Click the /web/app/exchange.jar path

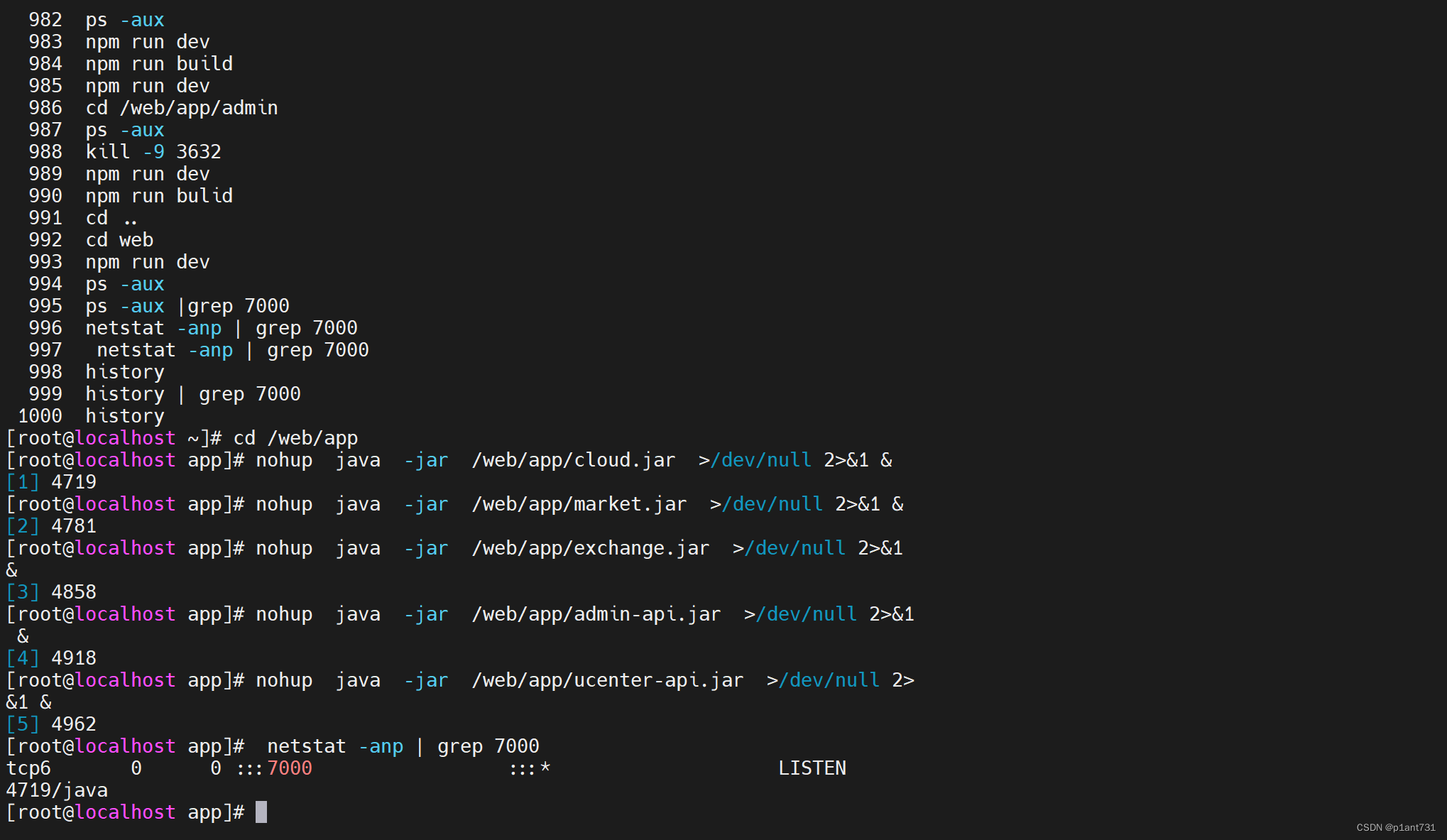tap(590, 548)
